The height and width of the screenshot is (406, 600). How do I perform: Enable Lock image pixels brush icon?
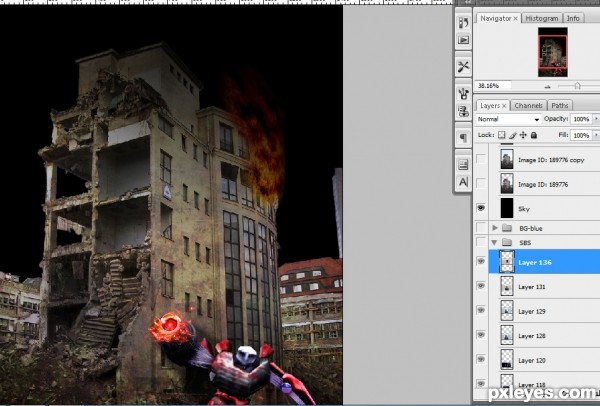click(x=513, y=135)
